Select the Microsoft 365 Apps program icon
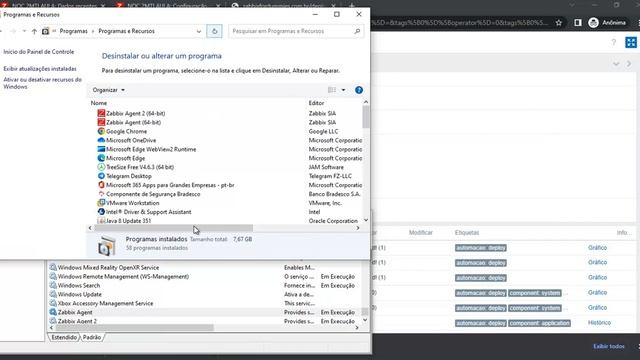 point(101,185)
